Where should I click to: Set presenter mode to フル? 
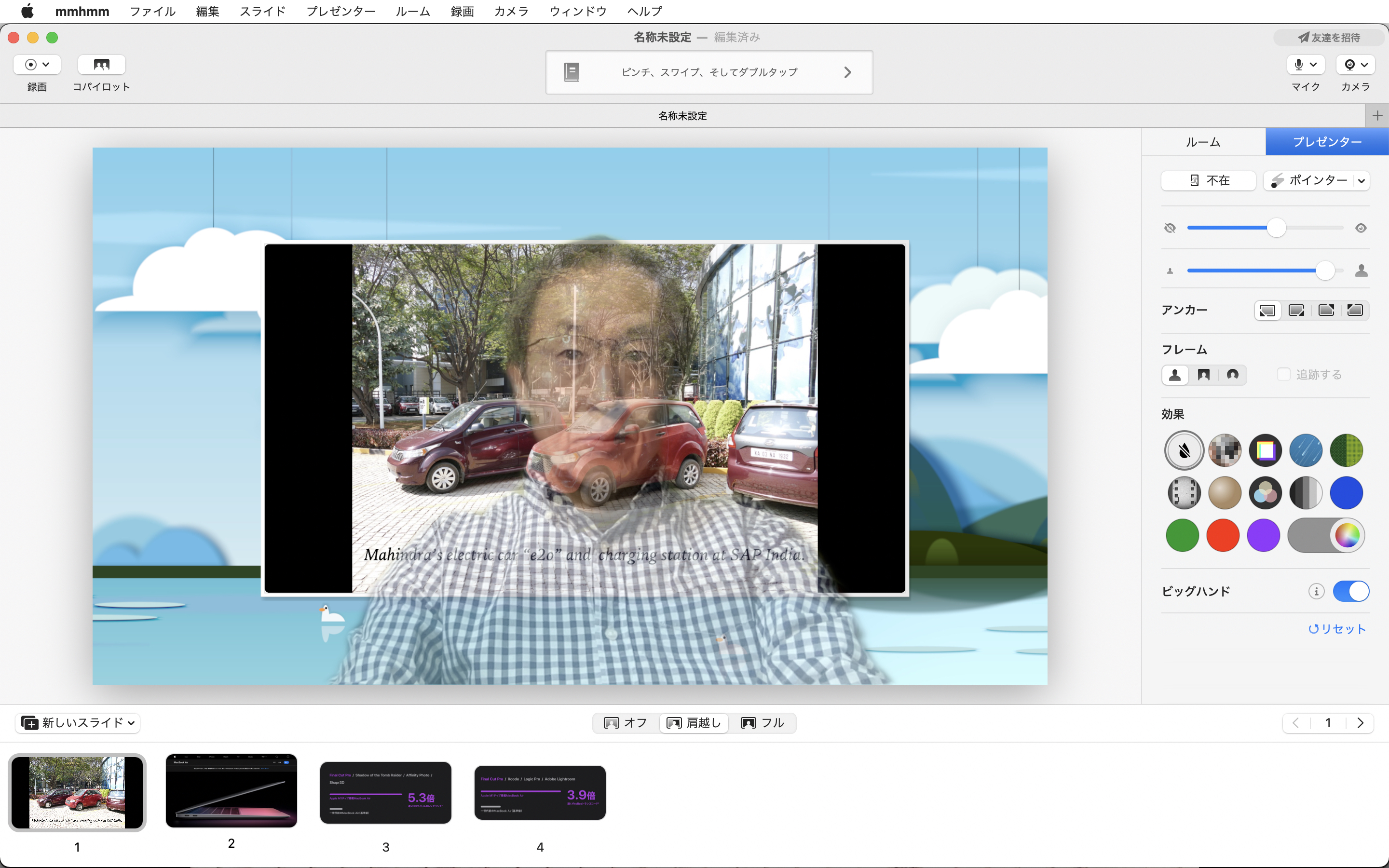point(762,723)
